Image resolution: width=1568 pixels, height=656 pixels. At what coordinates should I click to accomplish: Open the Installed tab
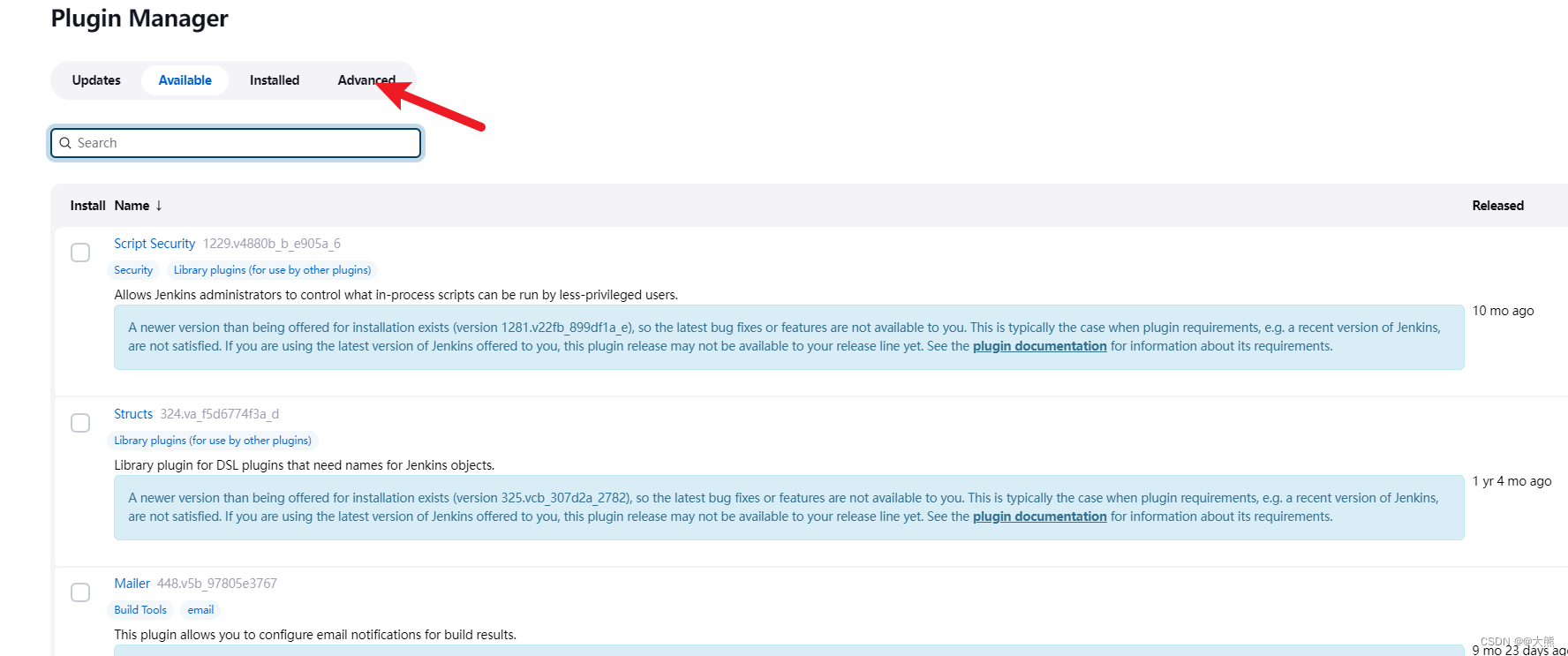275,80
